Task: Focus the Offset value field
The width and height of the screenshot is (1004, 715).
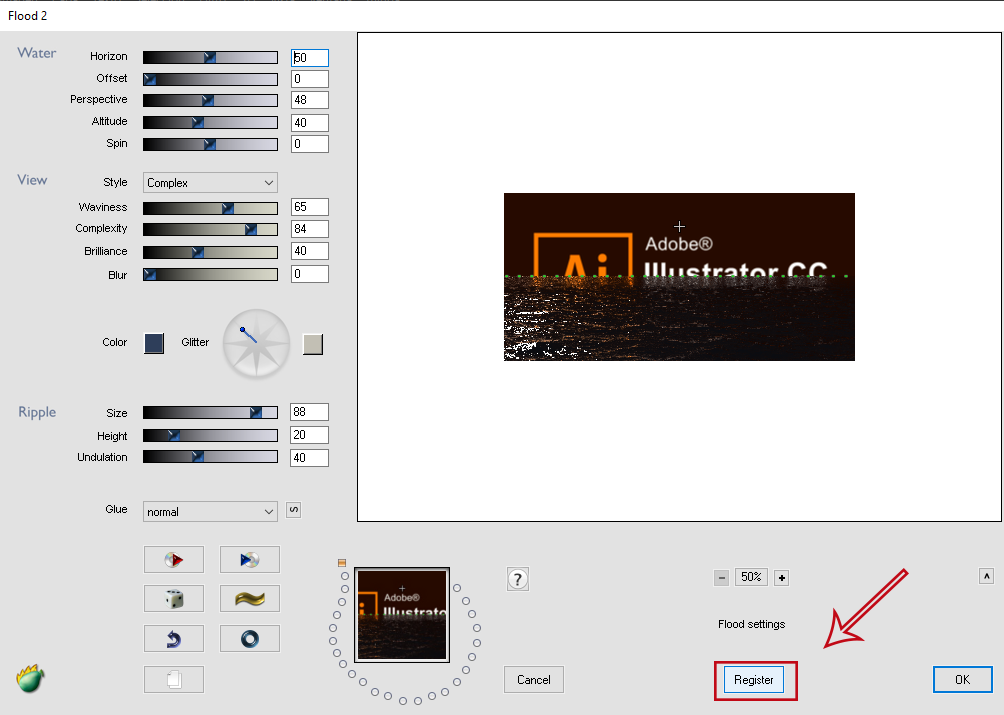Action: click(x=310, y=79)
